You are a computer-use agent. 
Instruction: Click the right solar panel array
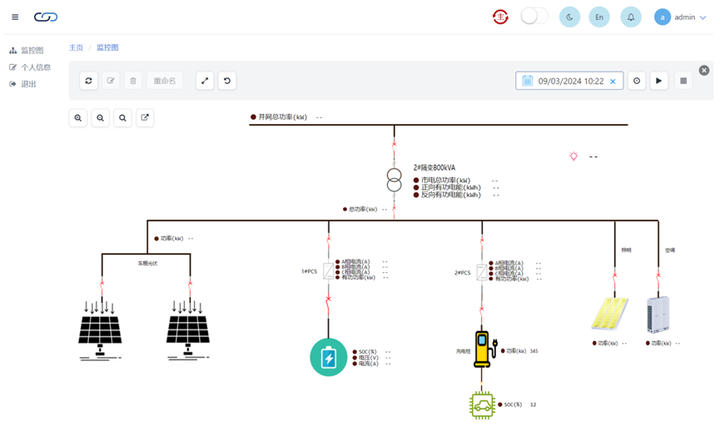pos(188,331)
